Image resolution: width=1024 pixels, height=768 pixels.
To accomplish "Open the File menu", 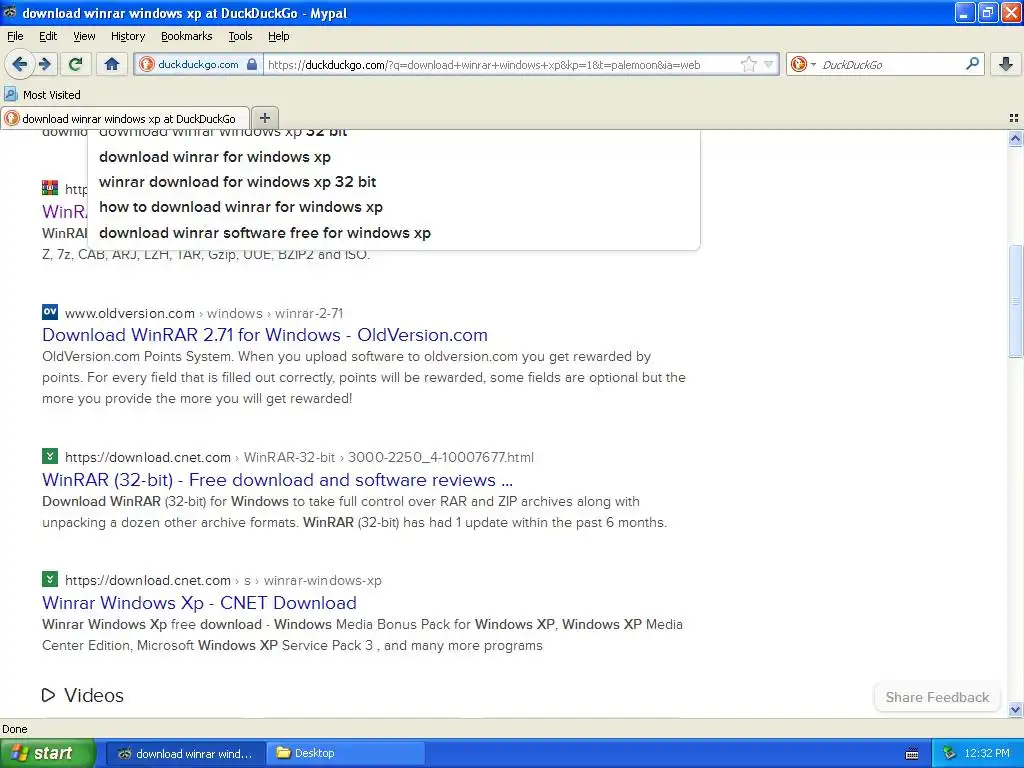I will [15, 36].
